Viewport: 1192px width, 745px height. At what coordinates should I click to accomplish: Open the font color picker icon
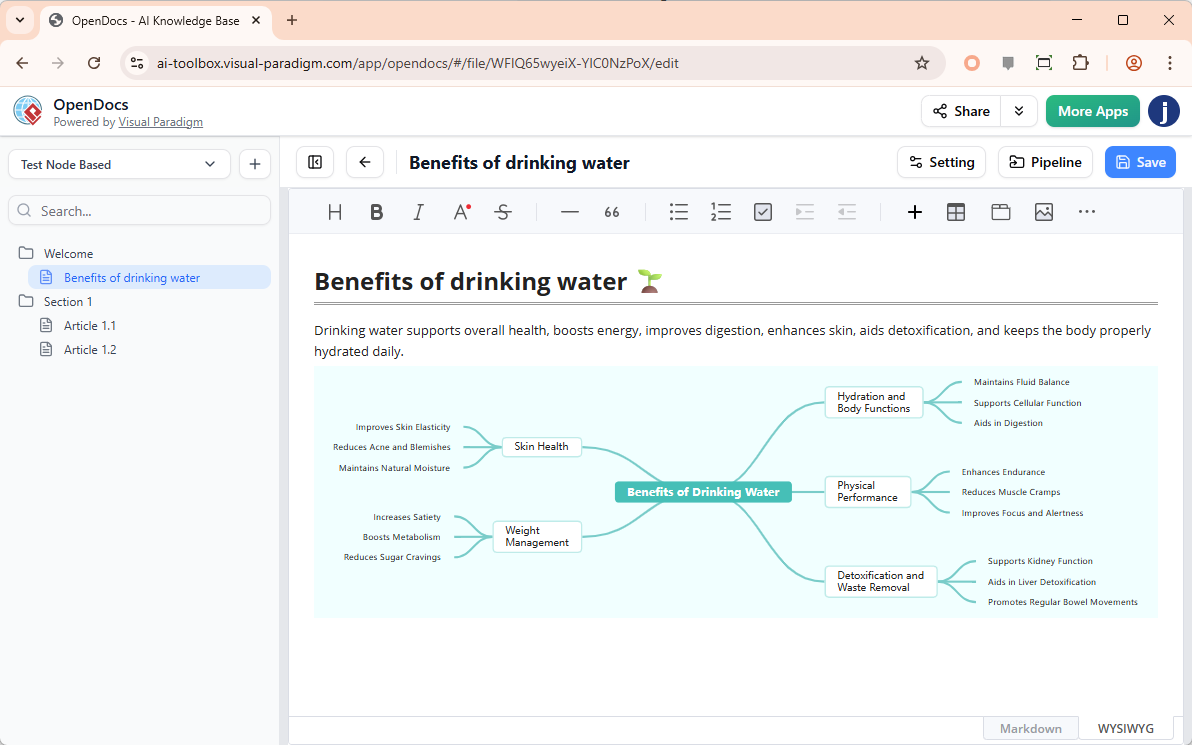point(460,212)
